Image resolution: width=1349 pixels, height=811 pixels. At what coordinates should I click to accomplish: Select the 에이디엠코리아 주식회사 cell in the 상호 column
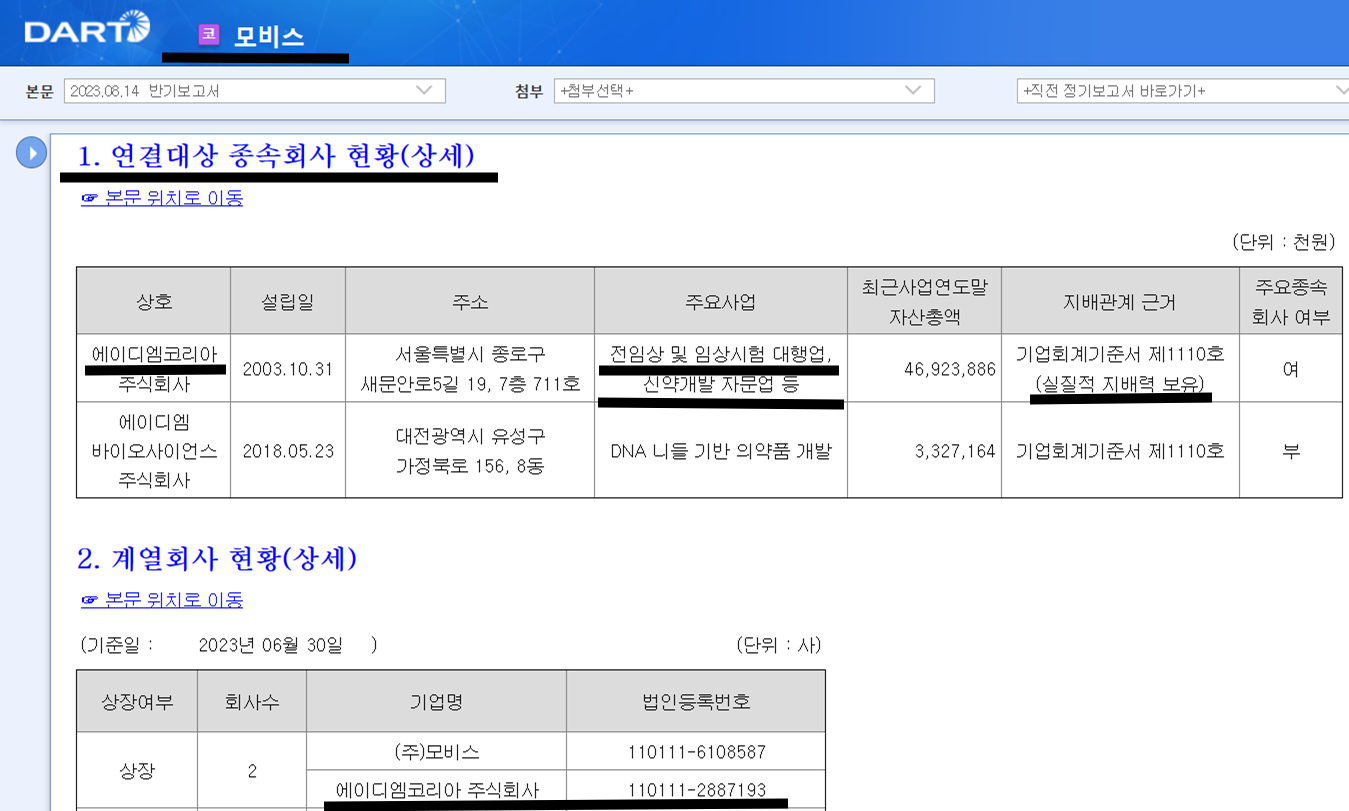point(154,368)
